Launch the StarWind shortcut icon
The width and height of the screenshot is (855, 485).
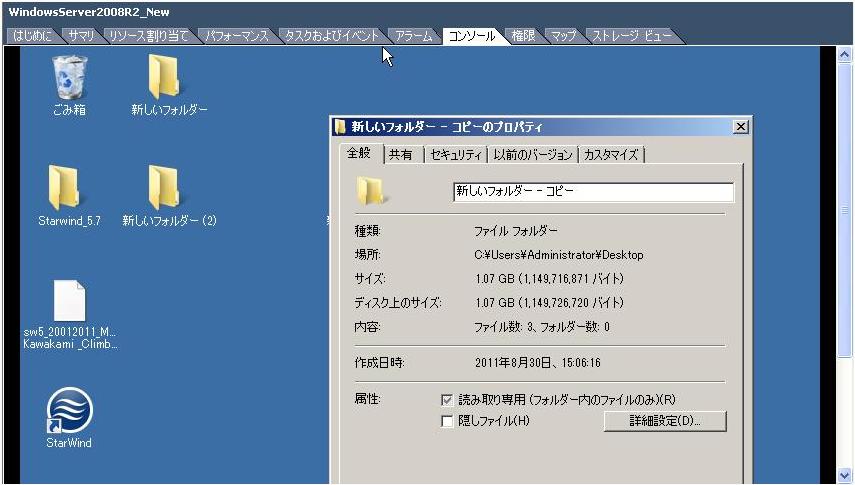(69, 410)
